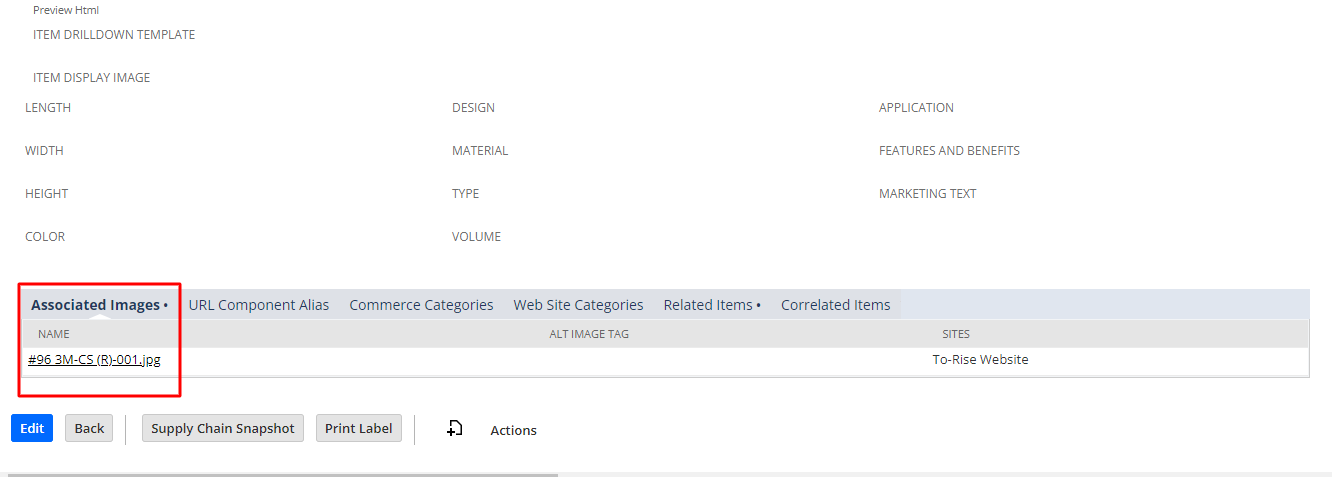
Task: Open the Commerce Categories tab
Action: tap(421, 305)
